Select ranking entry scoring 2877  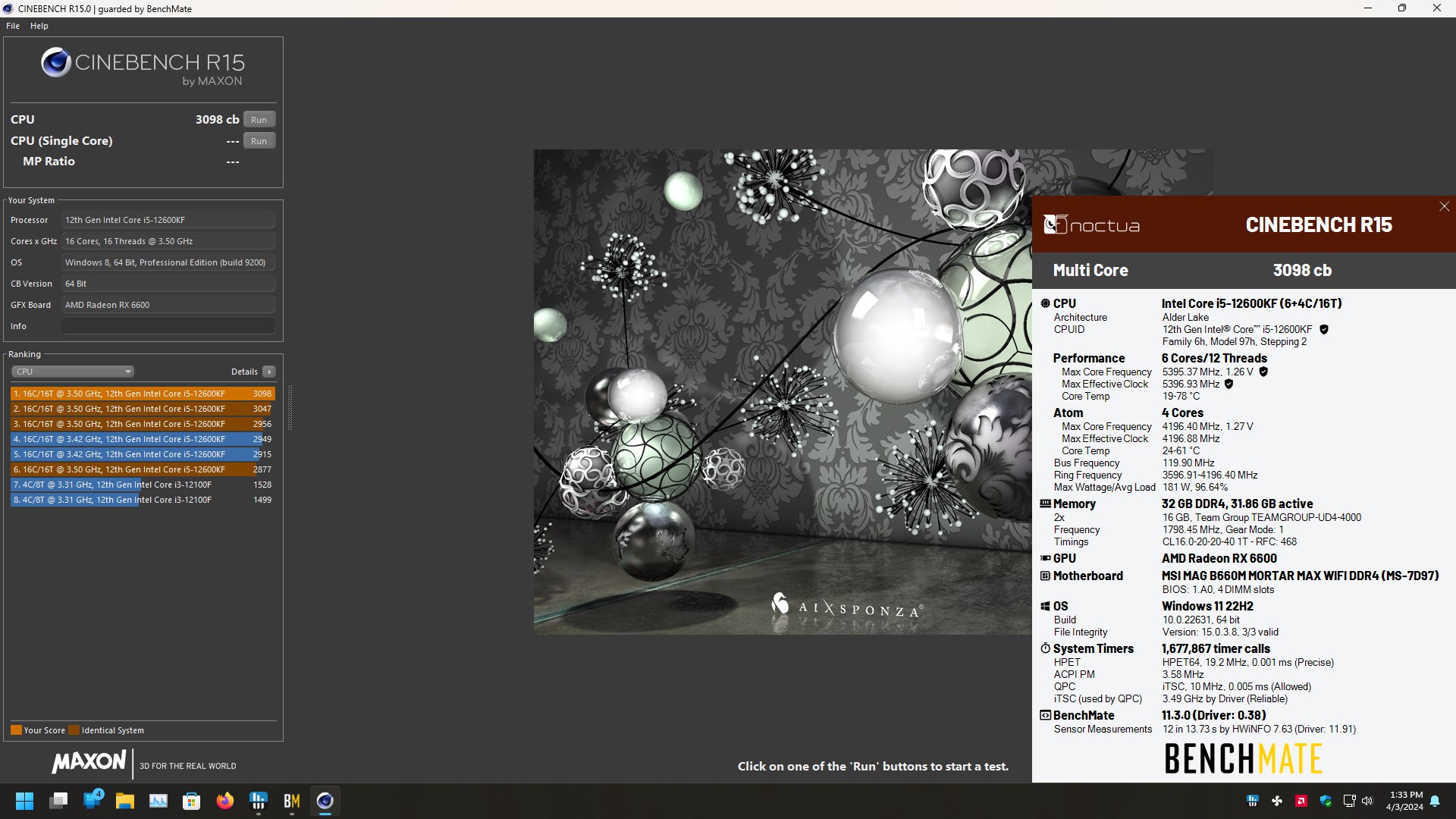(x=143, y=469)
